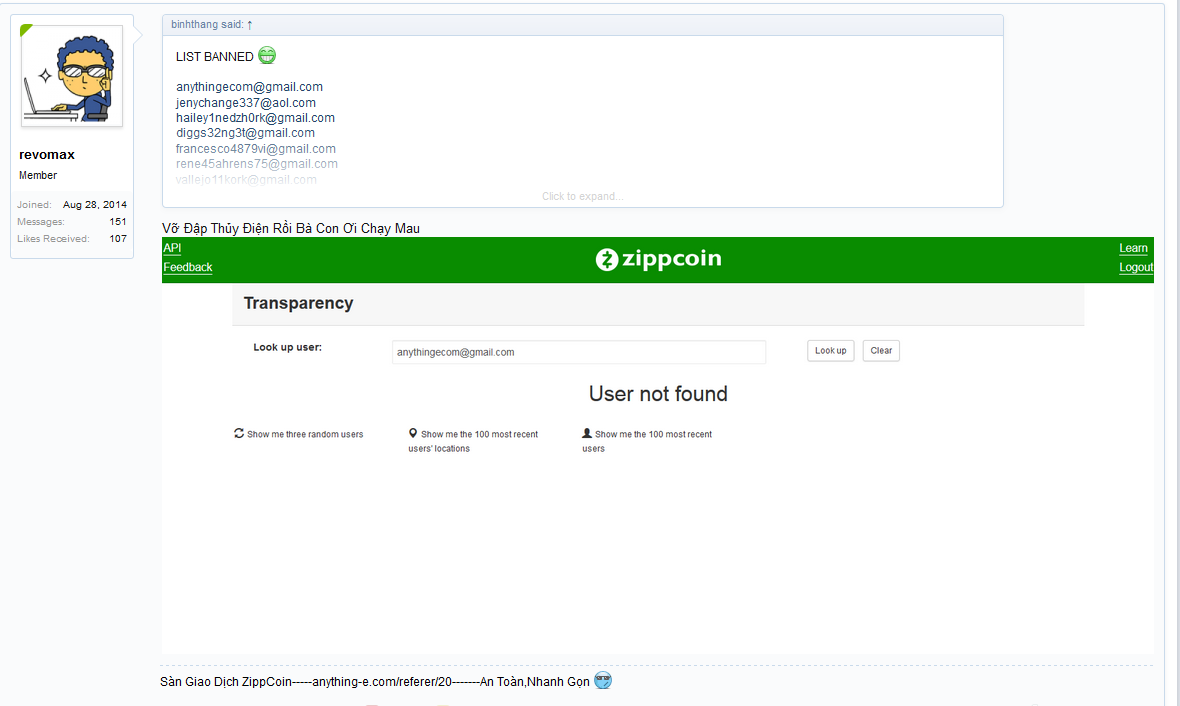Screen dimensions: 1180x706
Task: Click the email diggs32ng3t@gmail.com in the quote
Action: tap(245, 132)
